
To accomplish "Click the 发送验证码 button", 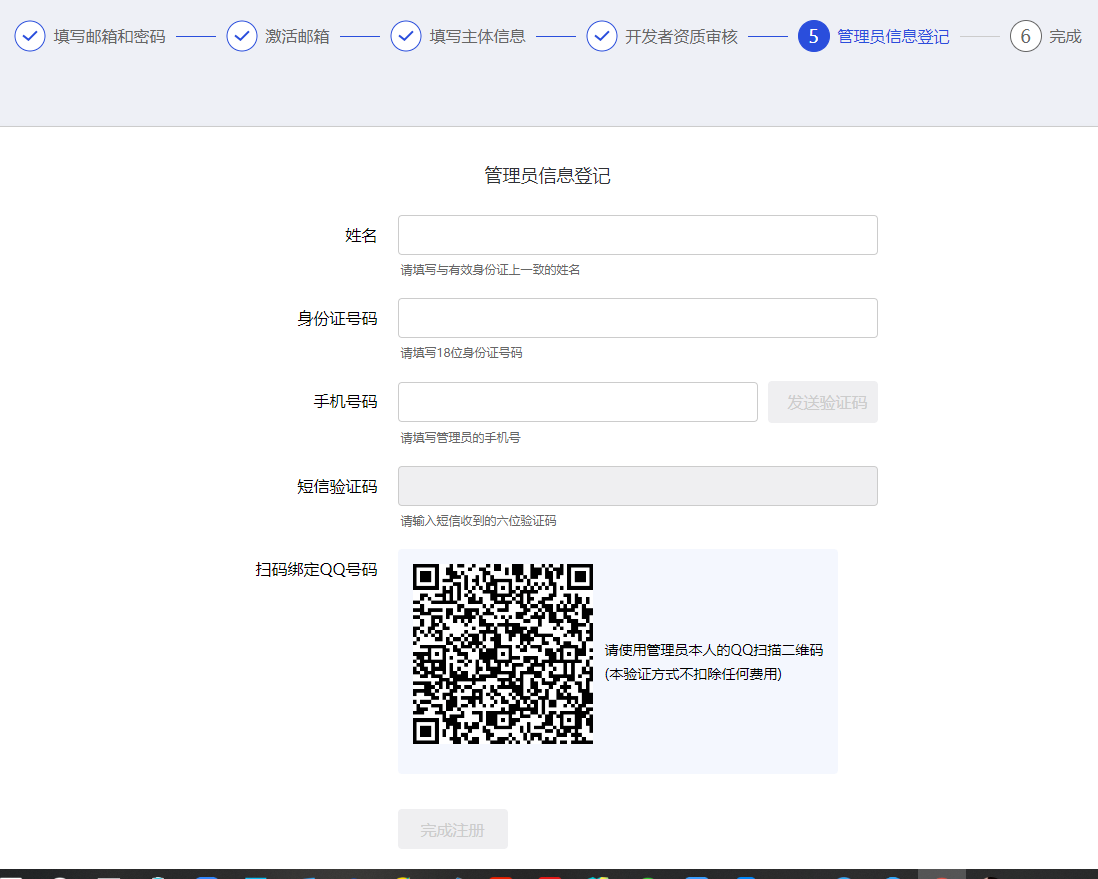I will 823,402.
